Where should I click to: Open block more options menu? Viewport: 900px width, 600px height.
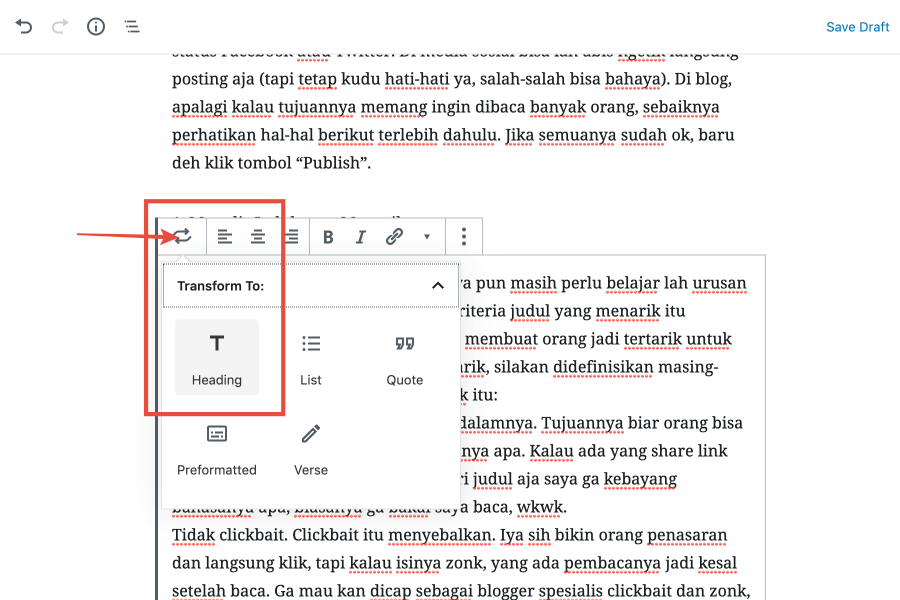point(464,237)
